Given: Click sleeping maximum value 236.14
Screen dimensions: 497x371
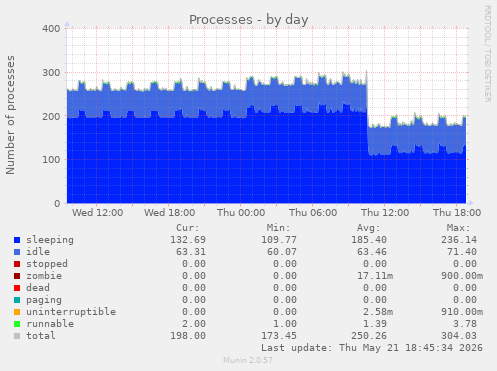Looking at the screenshot, I should click(459, 240).
